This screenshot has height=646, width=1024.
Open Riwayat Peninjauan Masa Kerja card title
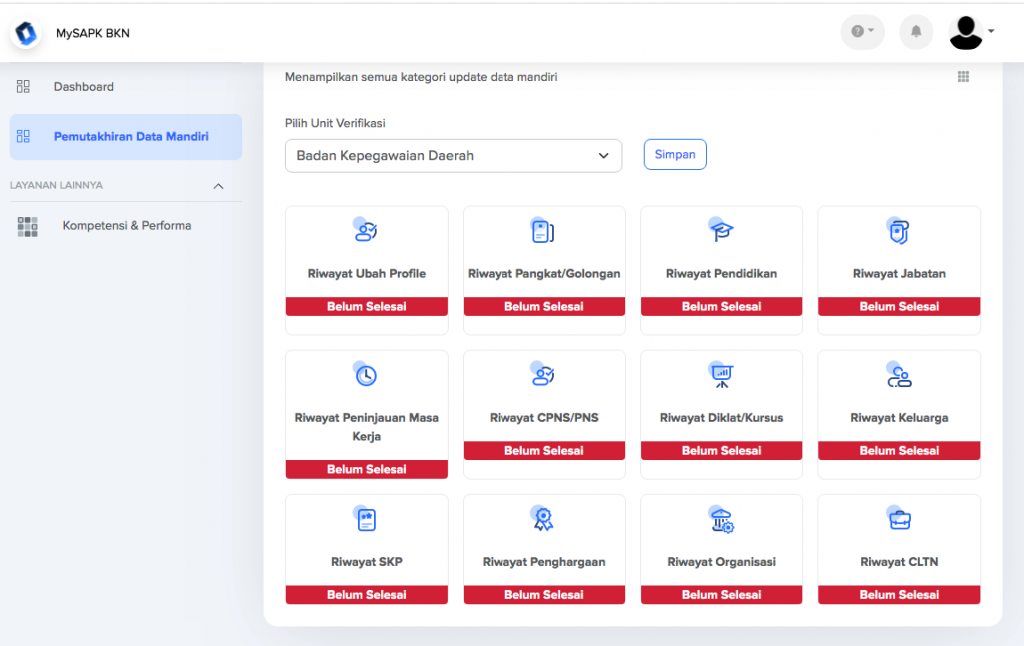(366, 427)
